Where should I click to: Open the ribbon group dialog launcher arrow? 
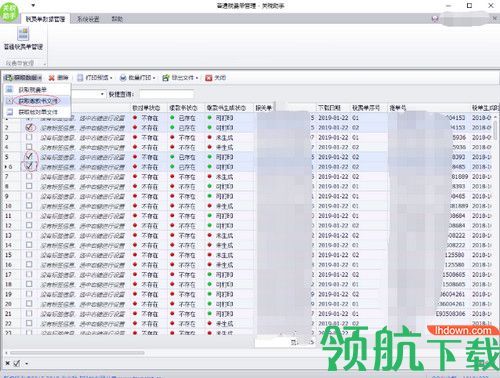(45, 63)
